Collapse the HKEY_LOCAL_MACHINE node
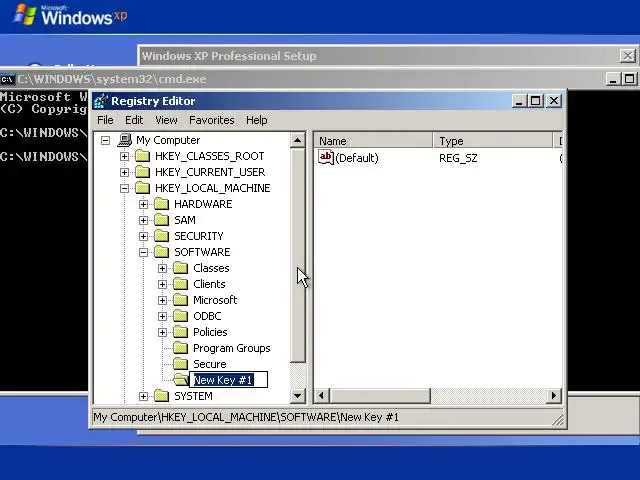 pos(124,188)
